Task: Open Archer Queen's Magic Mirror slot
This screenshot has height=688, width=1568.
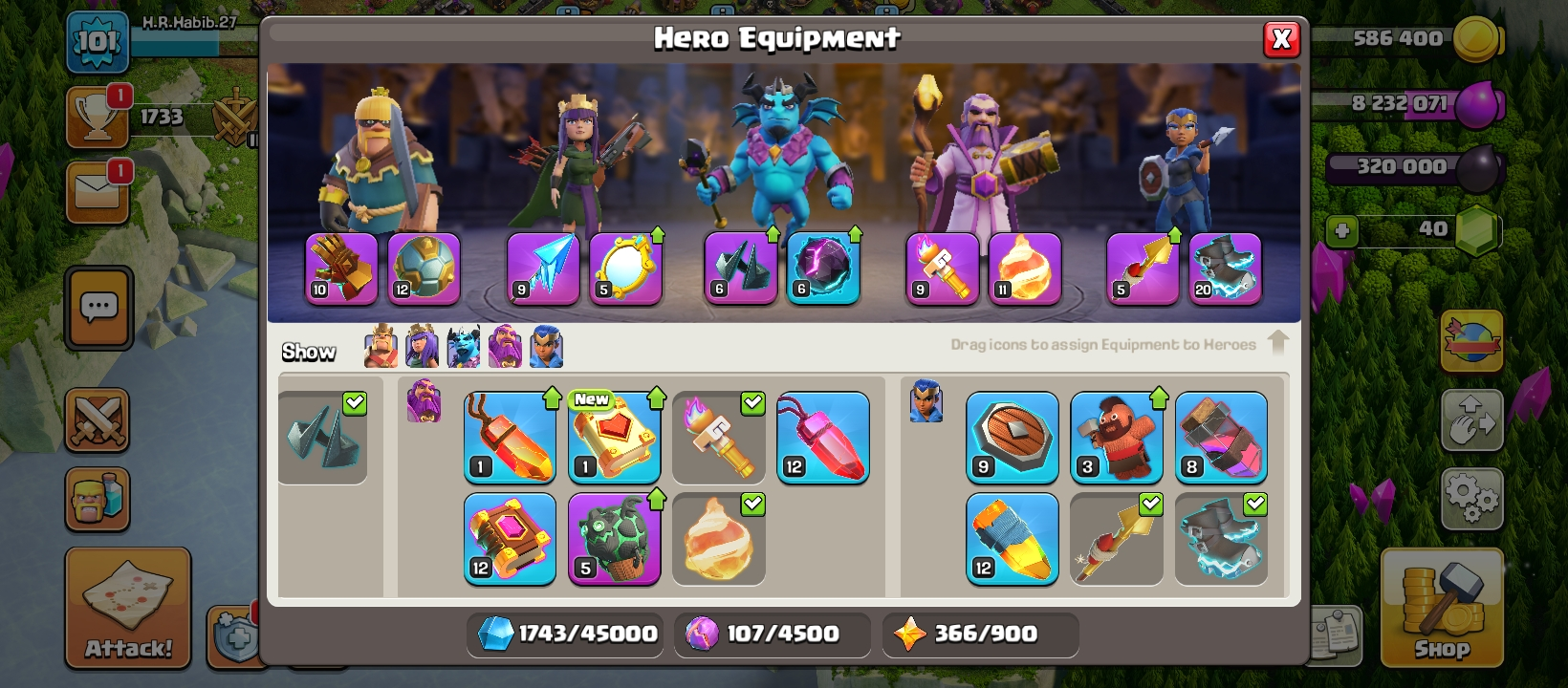Action: 626,269
